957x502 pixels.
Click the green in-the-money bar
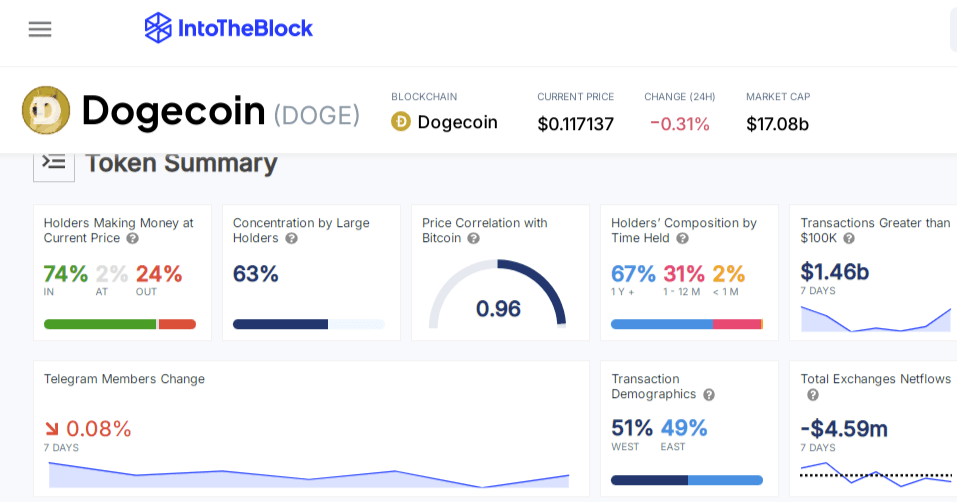[100, 324]
